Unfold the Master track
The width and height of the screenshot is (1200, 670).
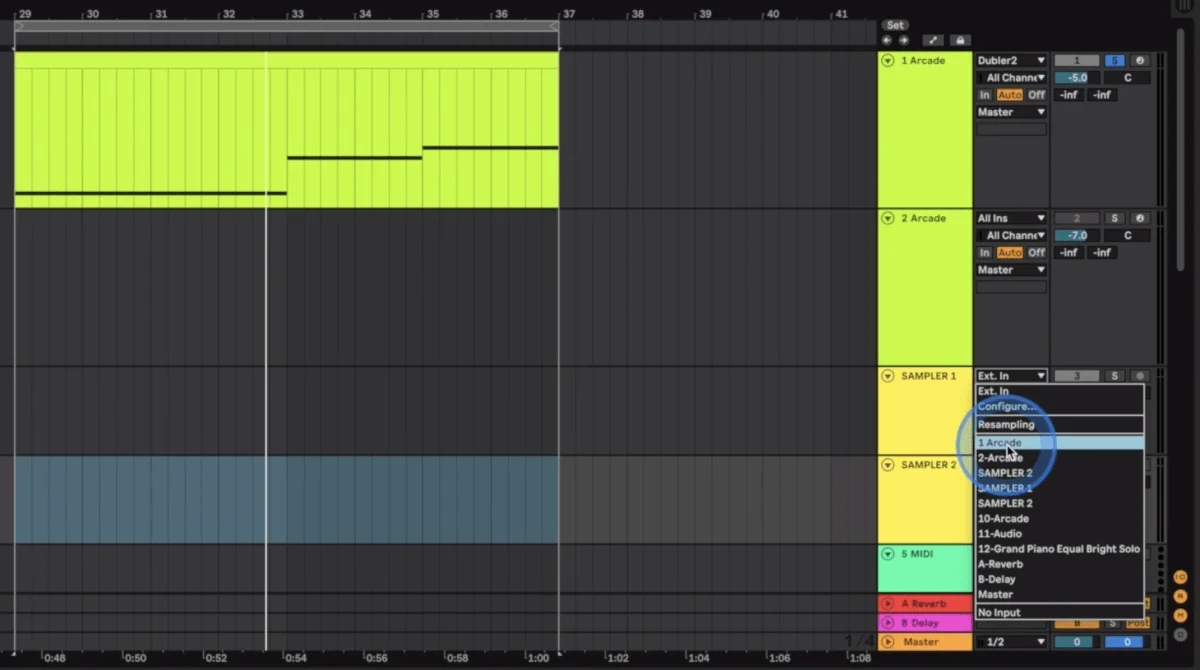(x=887, y=642)
